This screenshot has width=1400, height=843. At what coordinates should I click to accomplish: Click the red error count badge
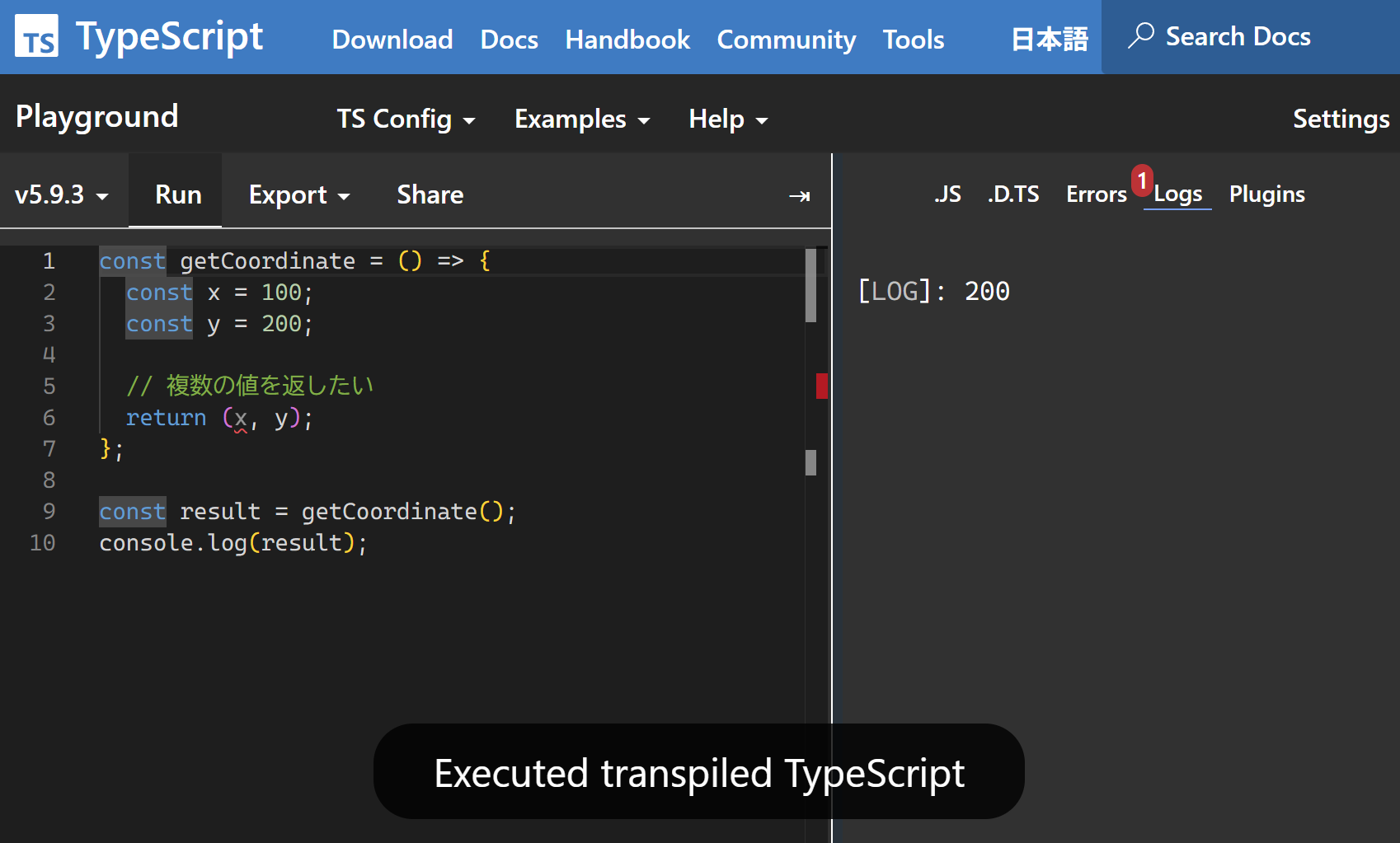pos(1142,180)
